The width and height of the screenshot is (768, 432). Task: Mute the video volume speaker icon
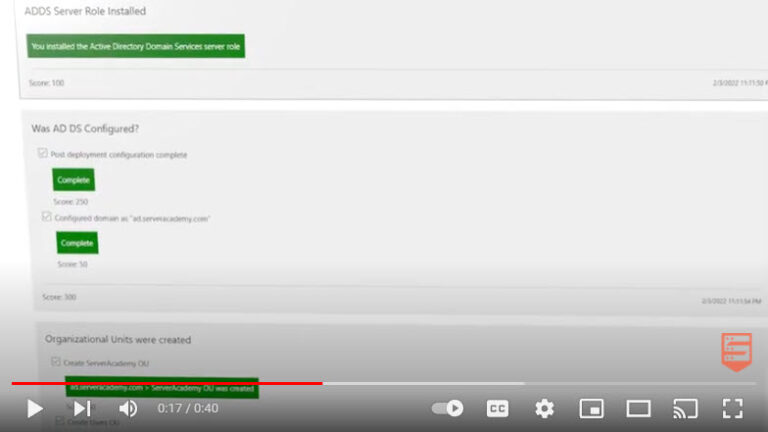click(x=129, y=408)
